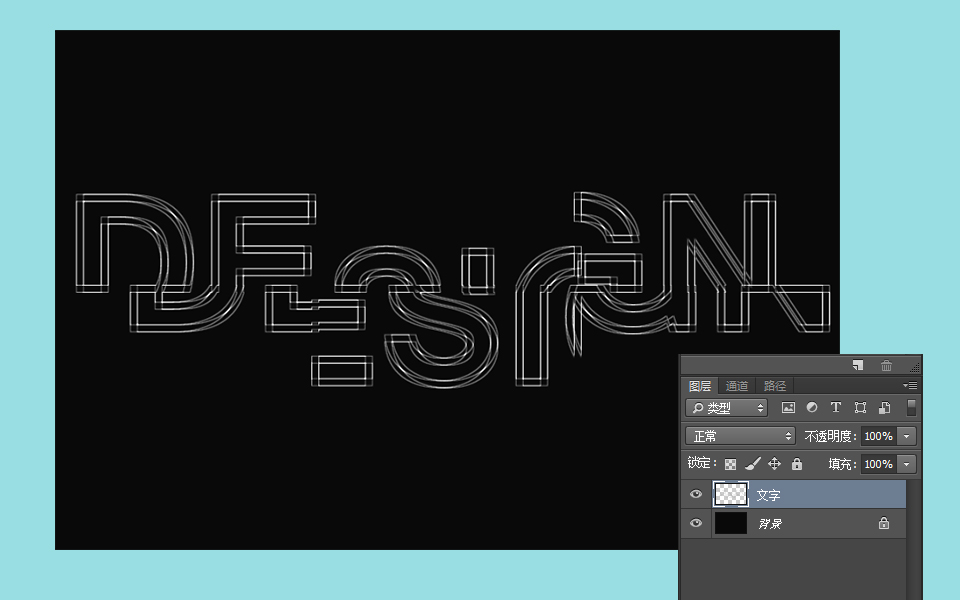Filter layers by type (T) icon
960x600 pixels.
(x=835, y=408)
